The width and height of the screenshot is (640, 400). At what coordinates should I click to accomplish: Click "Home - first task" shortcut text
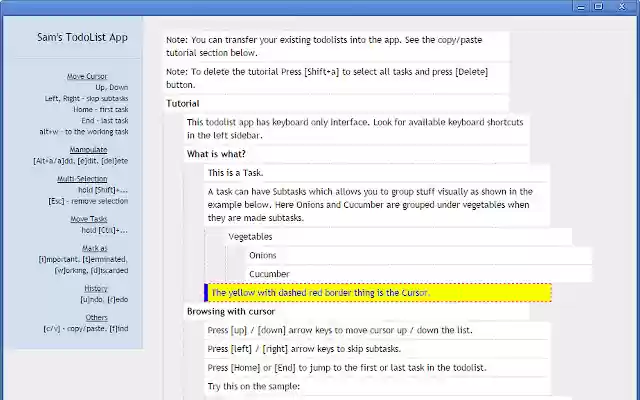[x=101, y=109]
